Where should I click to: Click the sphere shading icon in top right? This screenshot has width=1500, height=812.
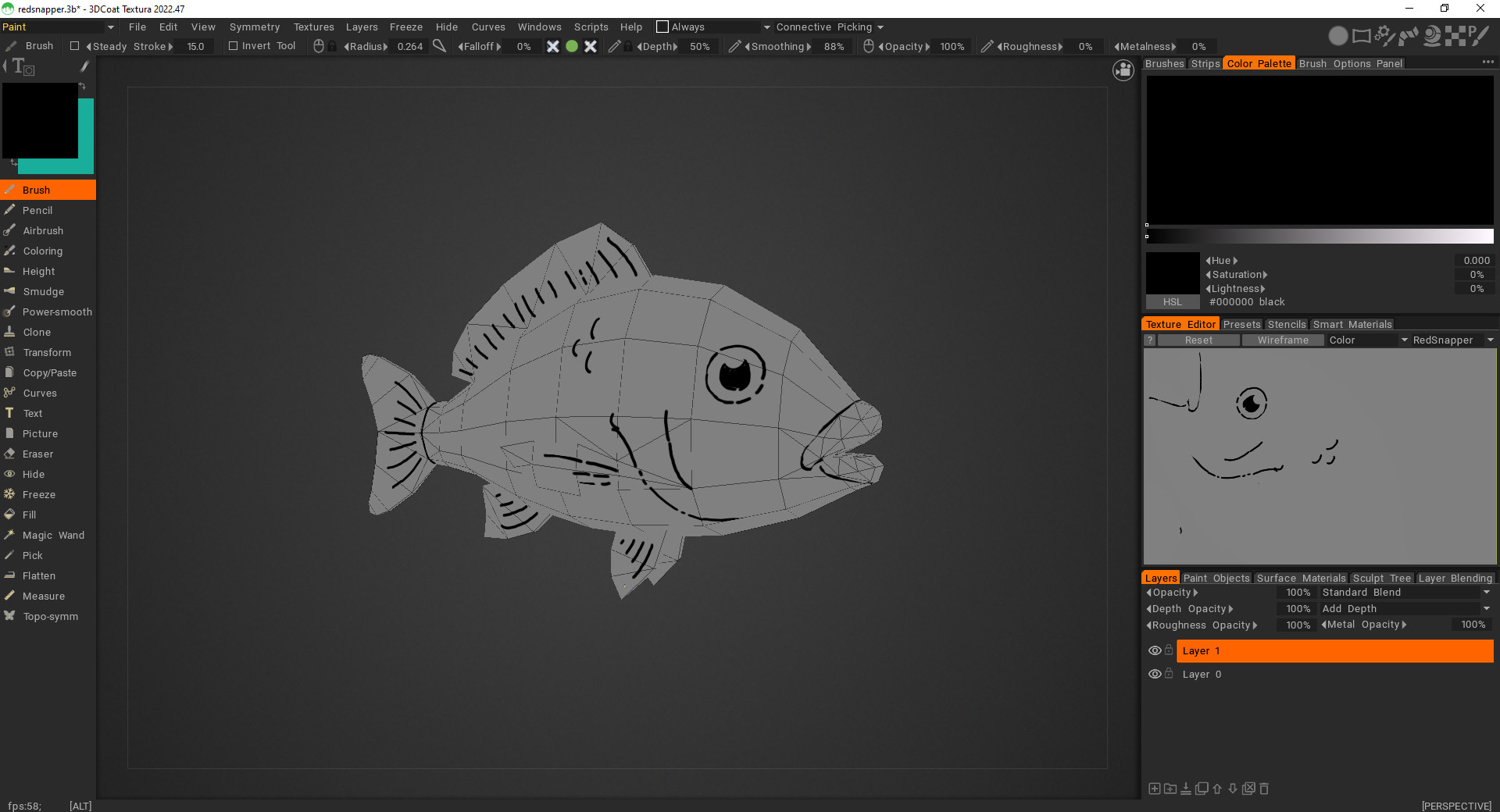tap(1338, 35)
